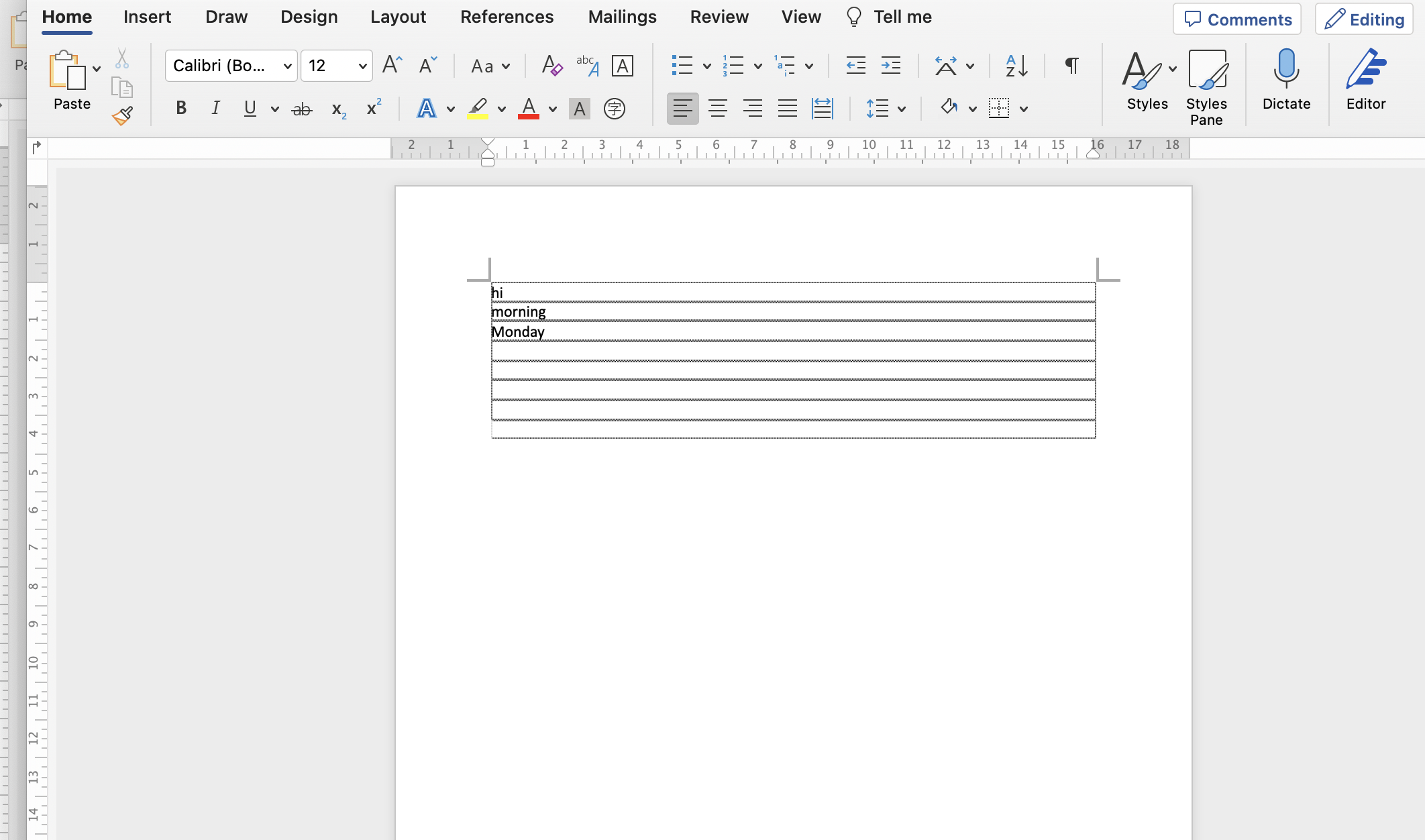Screen dimensions: 1425x840
Task: Open the font size dropdown
Action: (362, 66)
